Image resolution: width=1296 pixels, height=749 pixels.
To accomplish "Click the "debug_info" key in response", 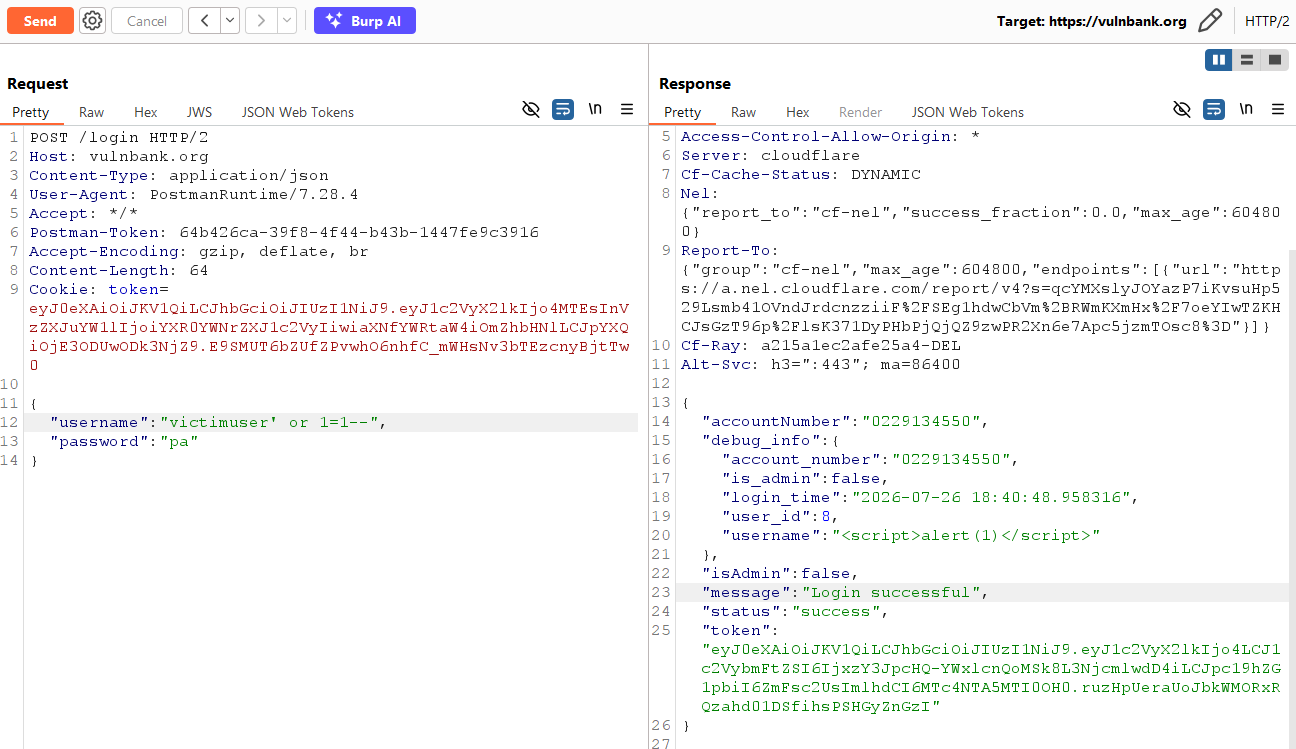I will (x=761, y=440).
